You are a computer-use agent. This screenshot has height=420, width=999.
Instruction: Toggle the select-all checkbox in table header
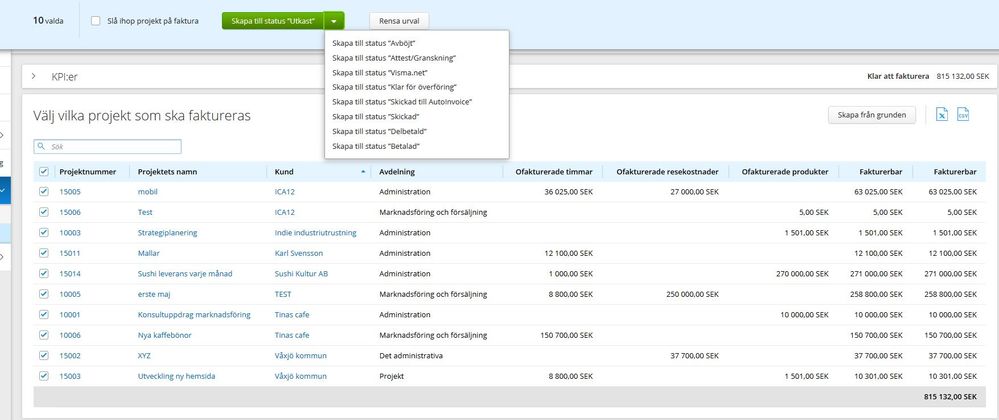(43, 172)
